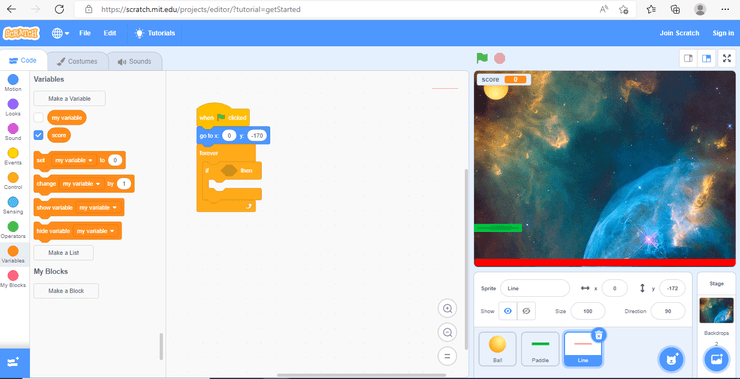Viewport: 740px width, 379px height.
Task: Click the red stop button
Action: click(x=499, y=58)
